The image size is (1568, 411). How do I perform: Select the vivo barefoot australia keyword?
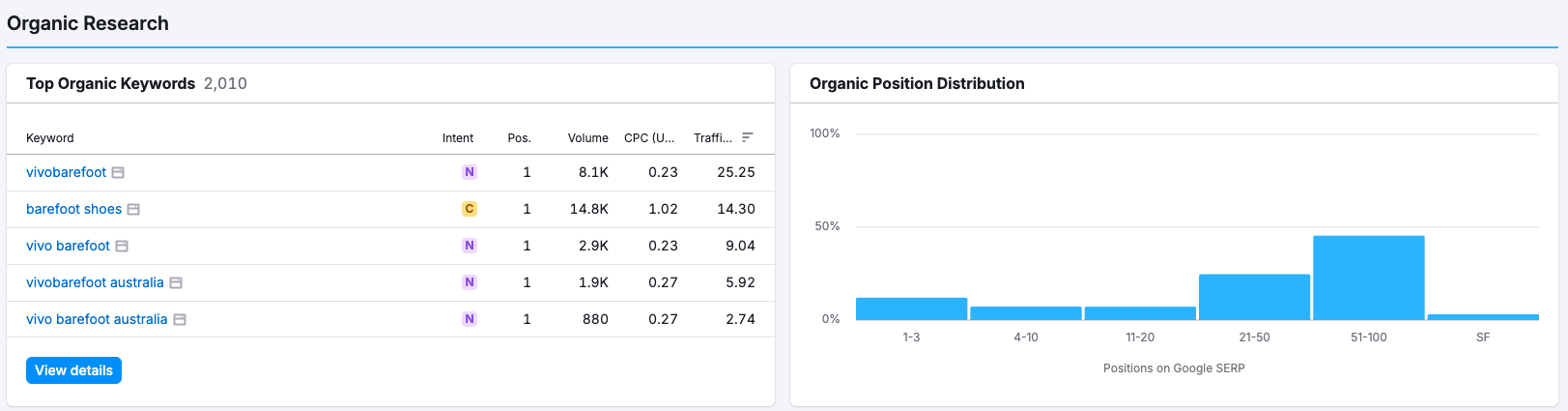(97, 319)
